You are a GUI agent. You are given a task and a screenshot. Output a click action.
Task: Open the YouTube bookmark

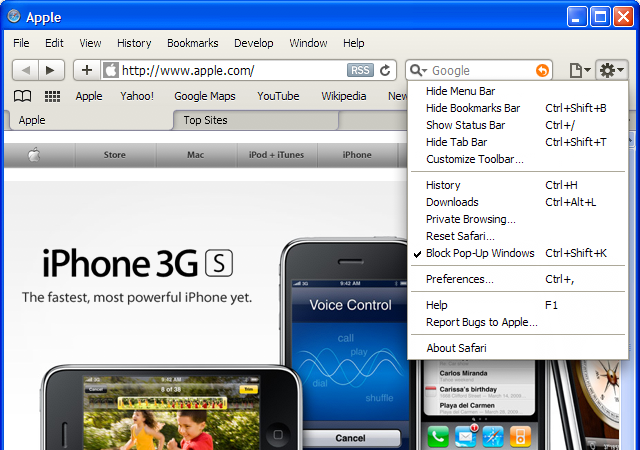tap(278, 96)
